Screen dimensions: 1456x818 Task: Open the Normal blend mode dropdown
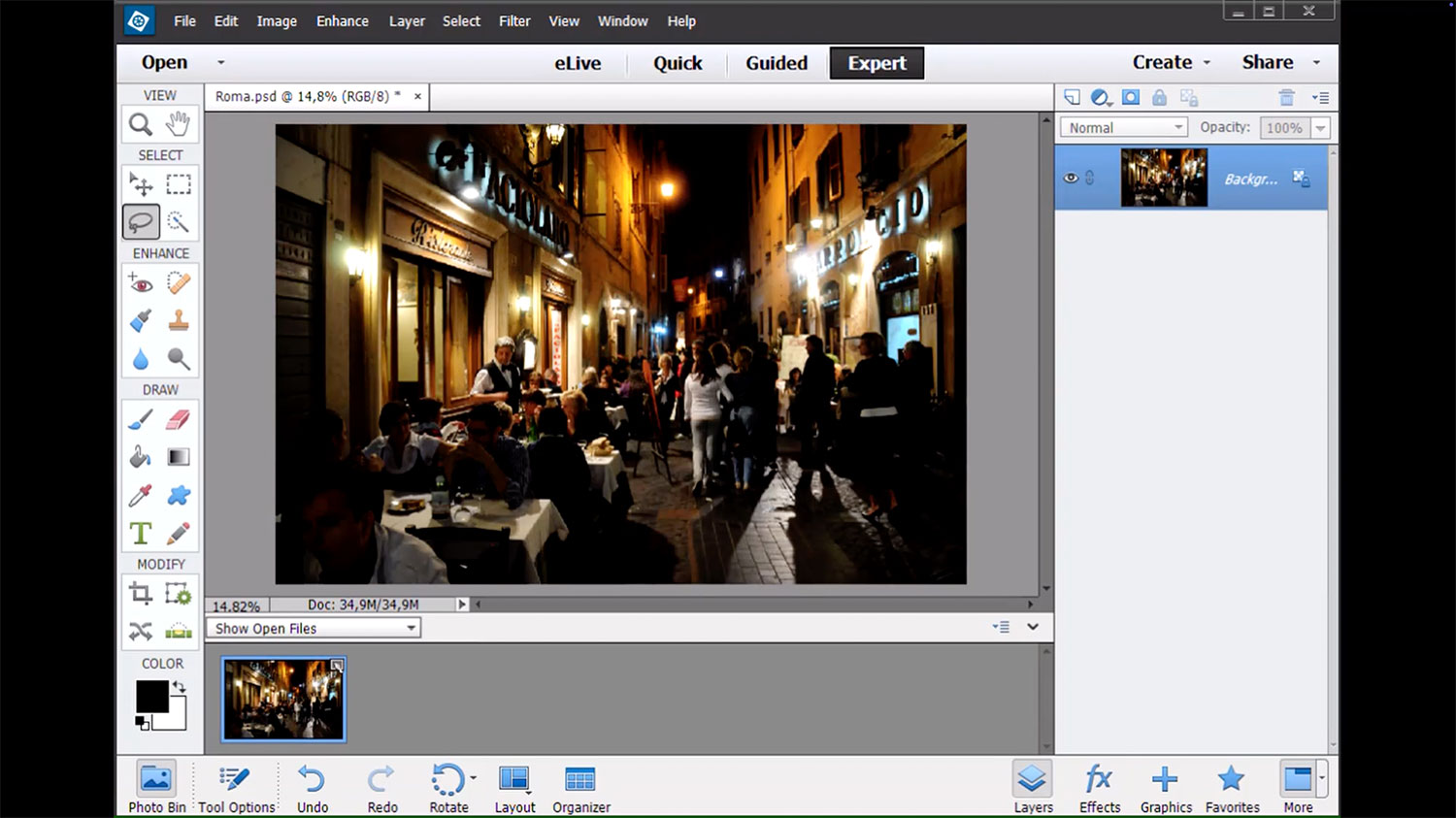coord(1123,128)
